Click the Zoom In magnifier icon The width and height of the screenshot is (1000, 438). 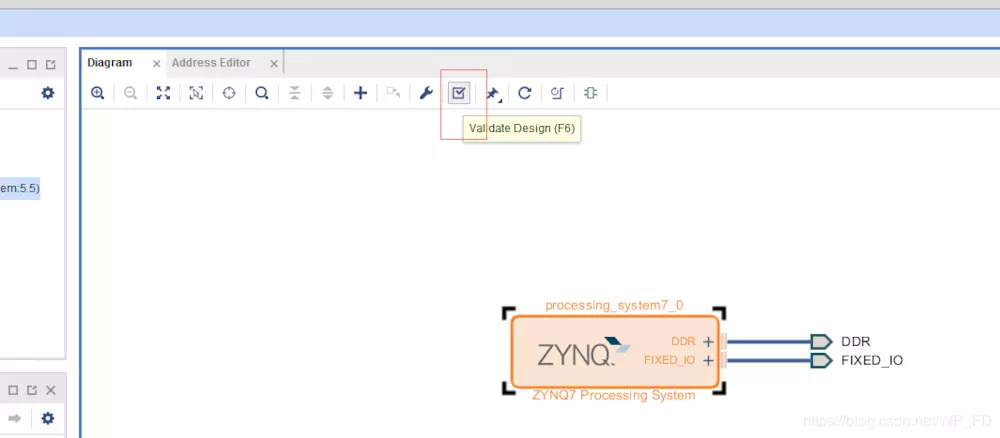pyautogui.click(x=98, y=93)
